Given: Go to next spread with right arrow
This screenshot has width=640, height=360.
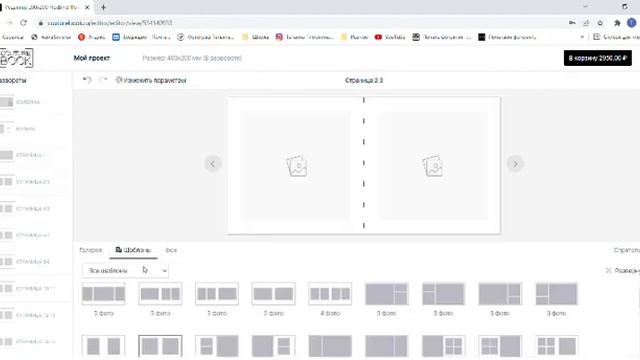Looking at the screenshot, I should tap(515, 164).
